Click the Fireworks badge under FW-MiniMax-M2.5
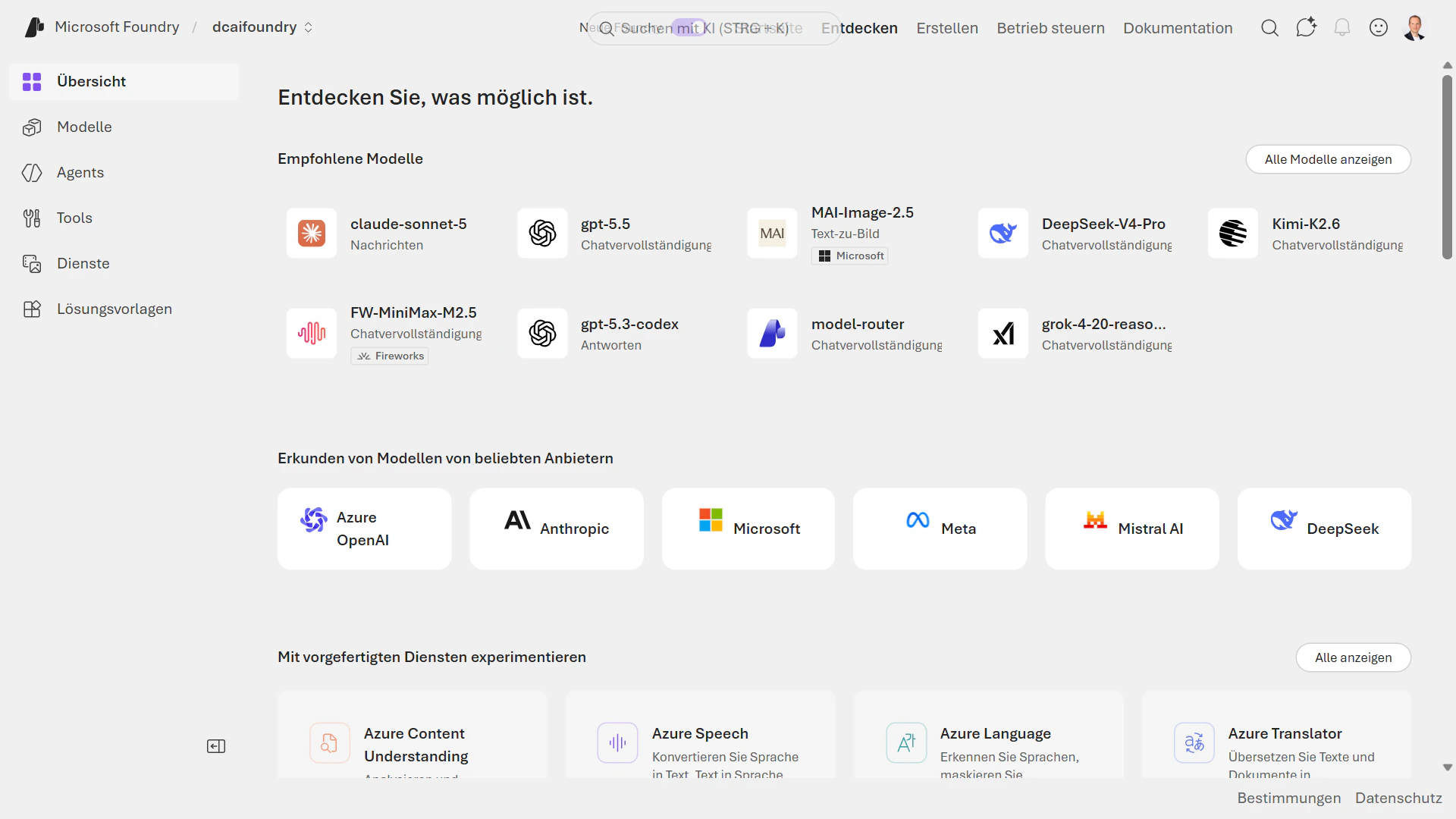Viewport: 1456px width, 819px height. (x=390, y=356)
